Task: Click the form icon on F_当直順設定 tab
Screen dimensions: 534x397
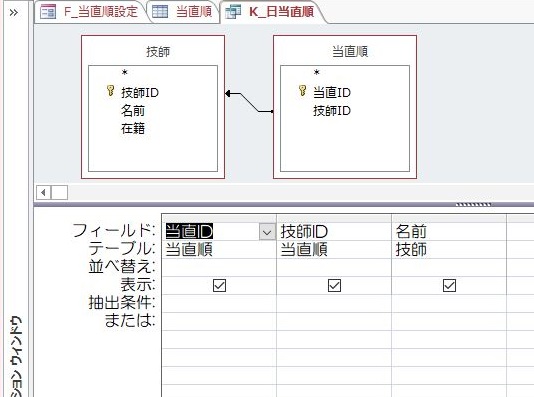Action: click(48, 12)
